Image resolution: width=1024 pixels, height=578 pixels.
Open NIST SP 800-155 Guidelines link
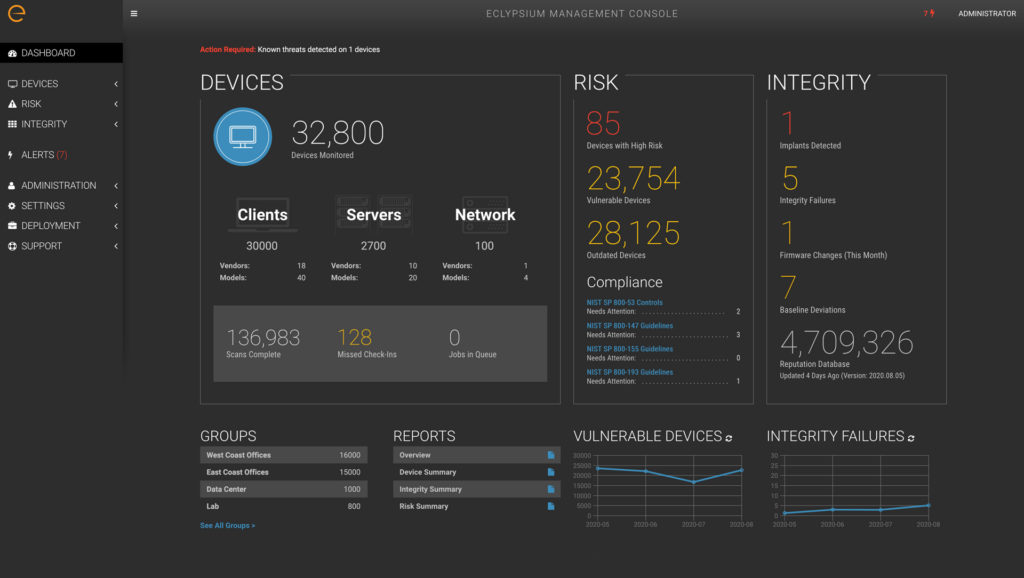click(x=630, y=349)
